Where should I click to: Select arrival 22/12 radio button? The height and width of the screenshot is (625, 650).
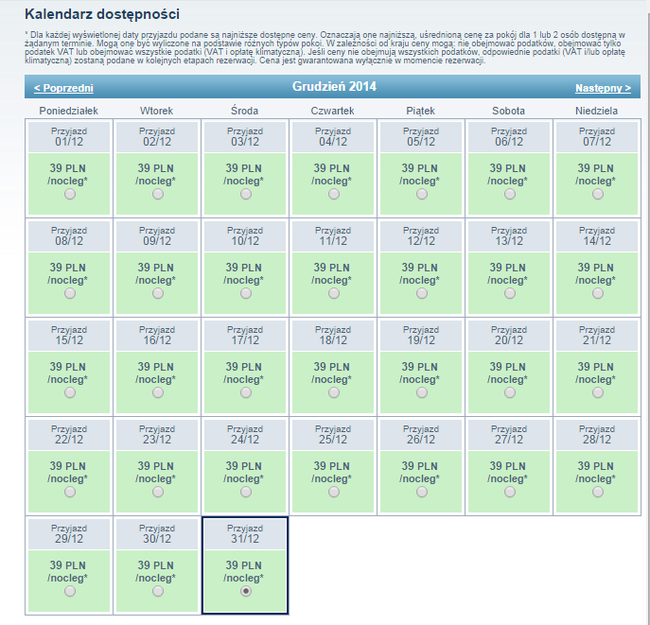[x=70, y=492]
